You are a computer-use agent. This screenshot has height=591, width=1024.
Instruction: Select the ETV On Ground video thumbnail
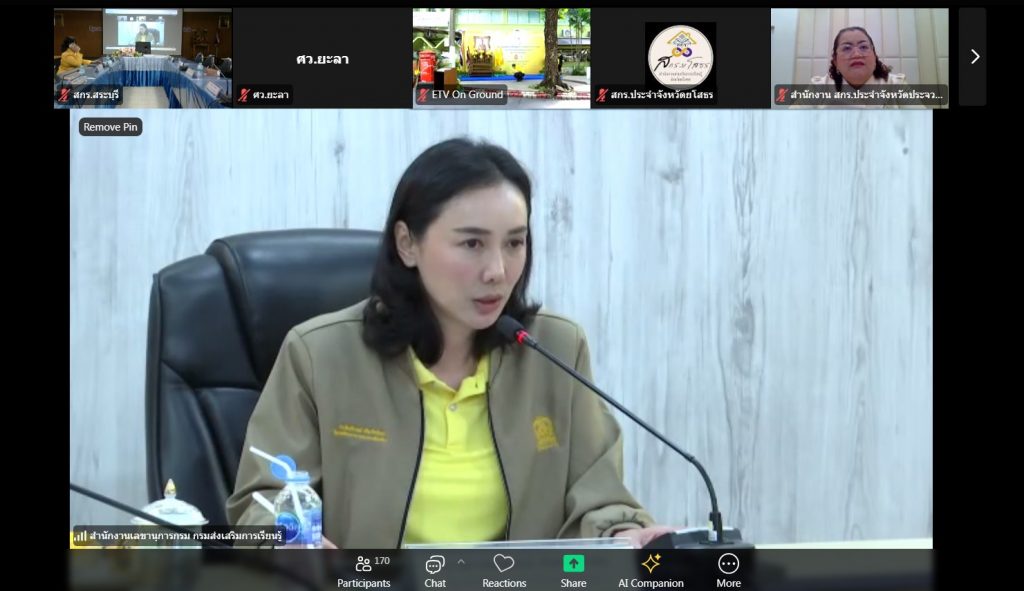point(501,50)
